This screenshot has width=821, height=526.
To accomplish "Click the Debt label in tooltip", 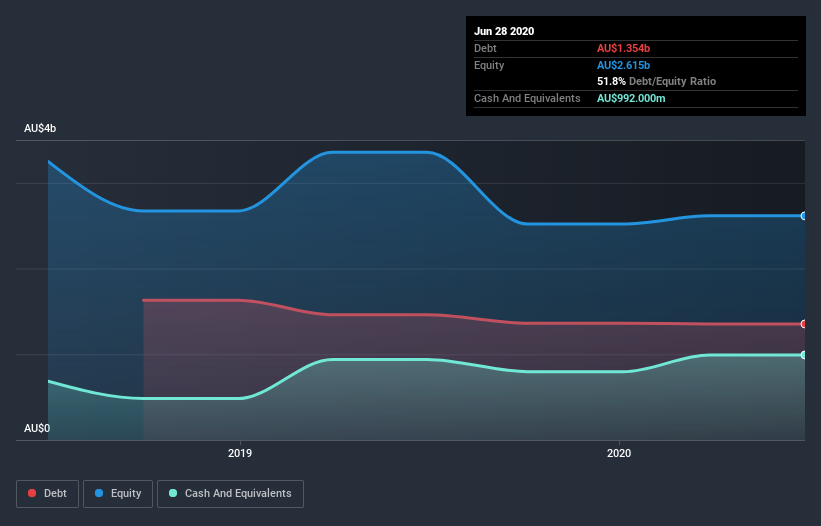I will [x=485, y=48].
